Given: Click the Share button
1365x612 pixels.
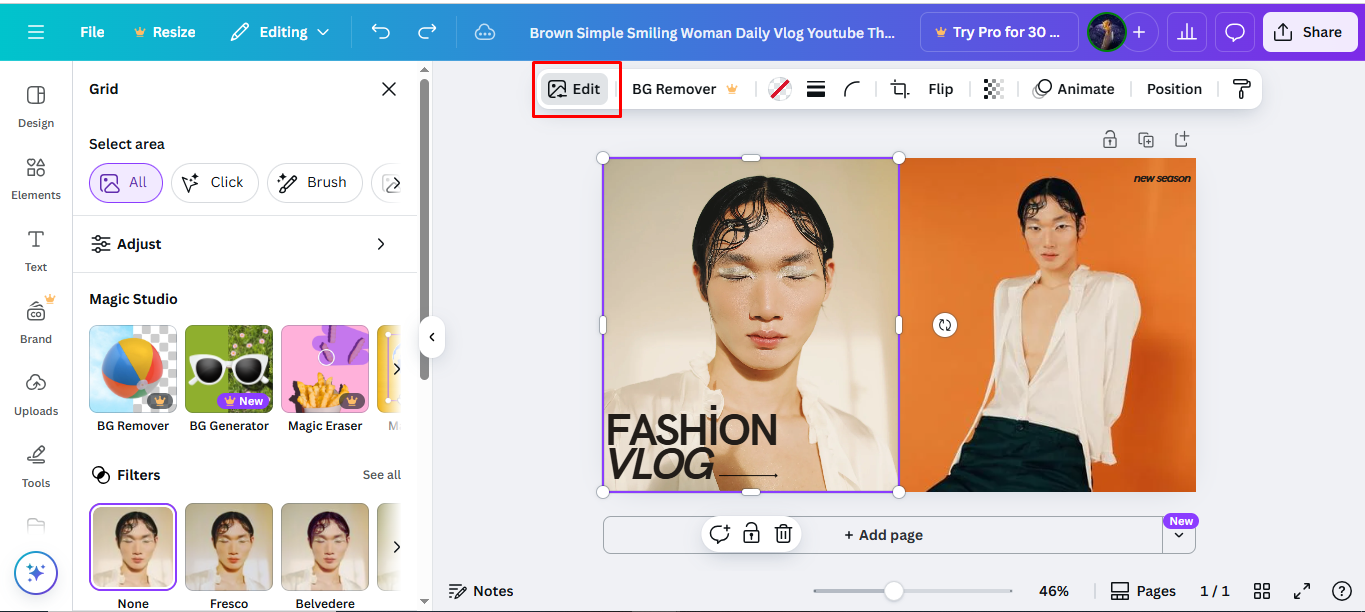Looking at the screenshot, I should [1309, 31].
